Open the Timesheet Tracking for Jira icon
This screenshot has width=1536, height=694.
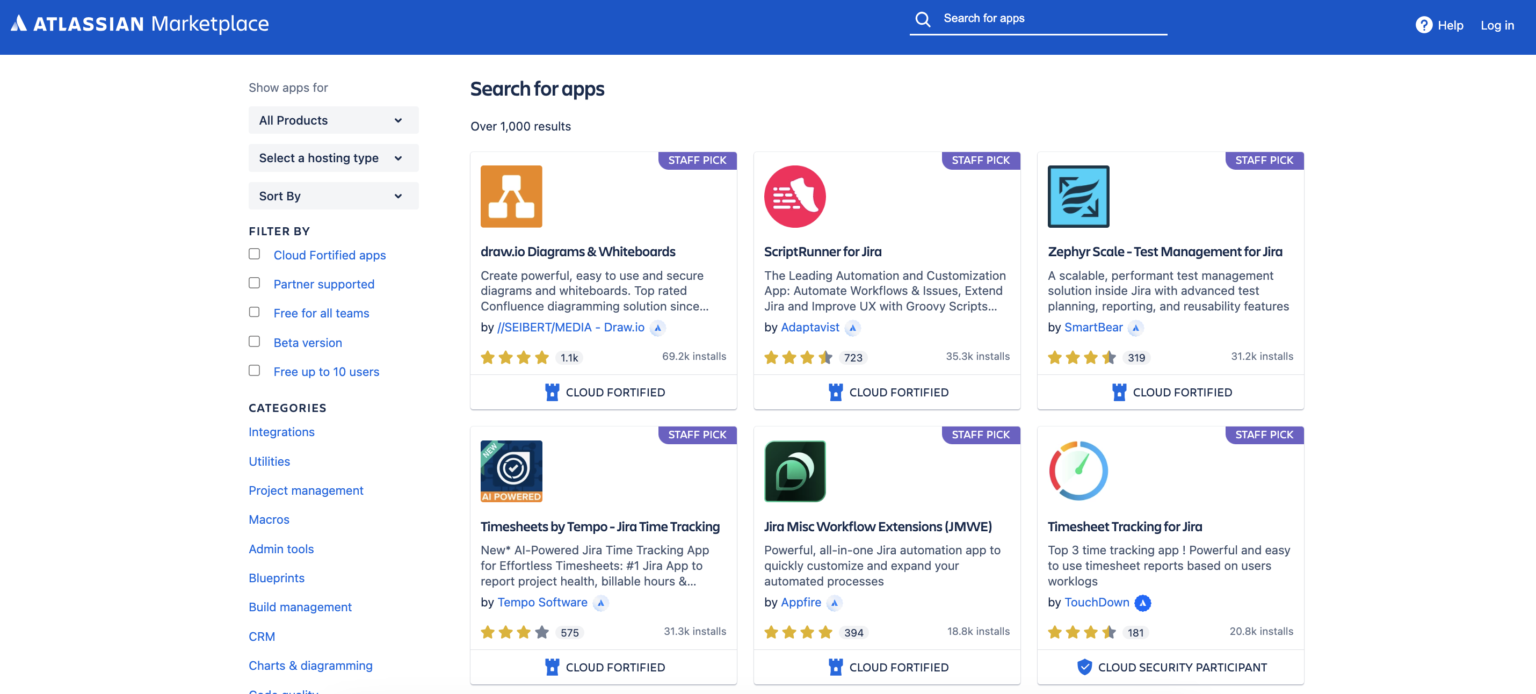(1078, 471)
